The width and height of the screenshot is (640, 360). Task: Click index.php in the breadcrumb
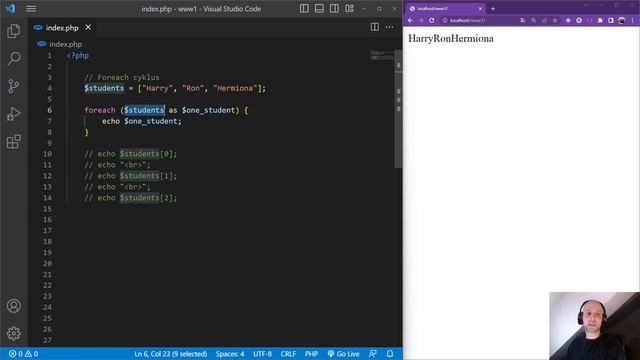tap(65, 44)
